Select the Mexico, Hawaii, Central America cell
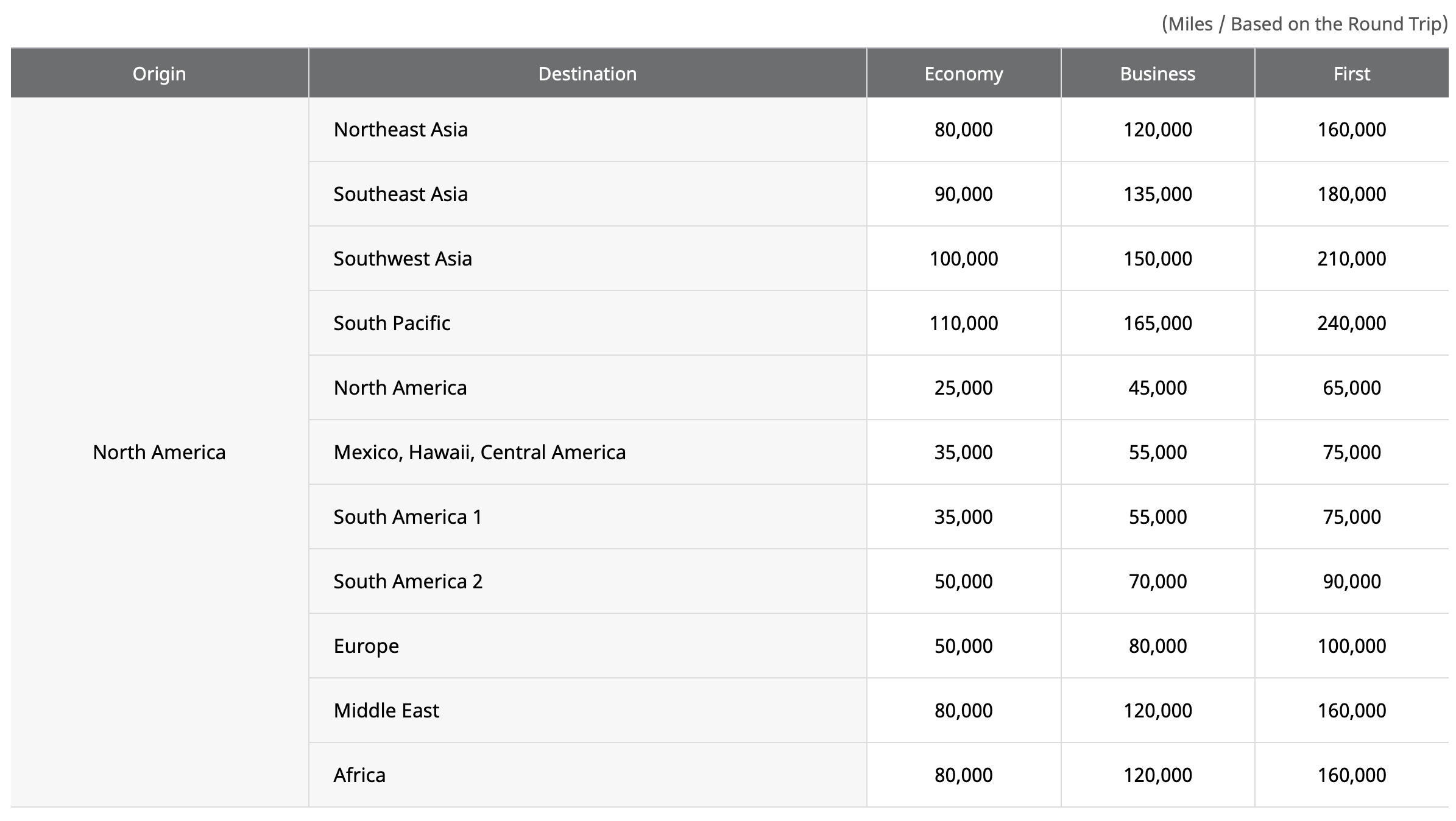The image size is (1456, 821). tap(479, 452)
